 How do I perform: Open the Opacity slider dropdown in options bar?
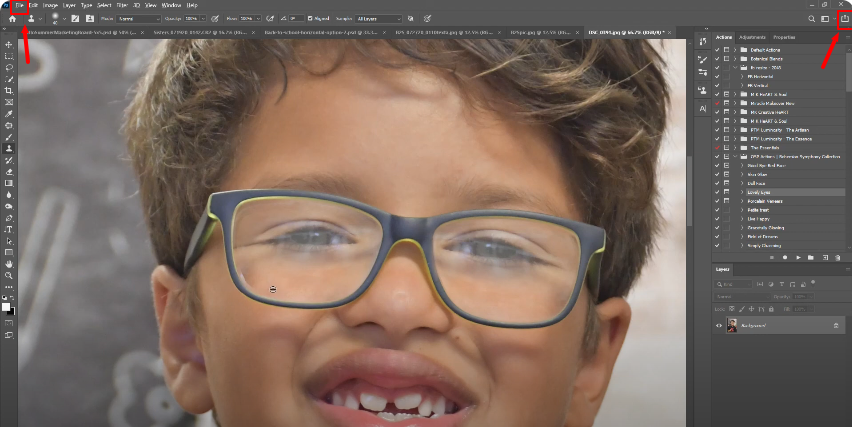coord(203,18)
